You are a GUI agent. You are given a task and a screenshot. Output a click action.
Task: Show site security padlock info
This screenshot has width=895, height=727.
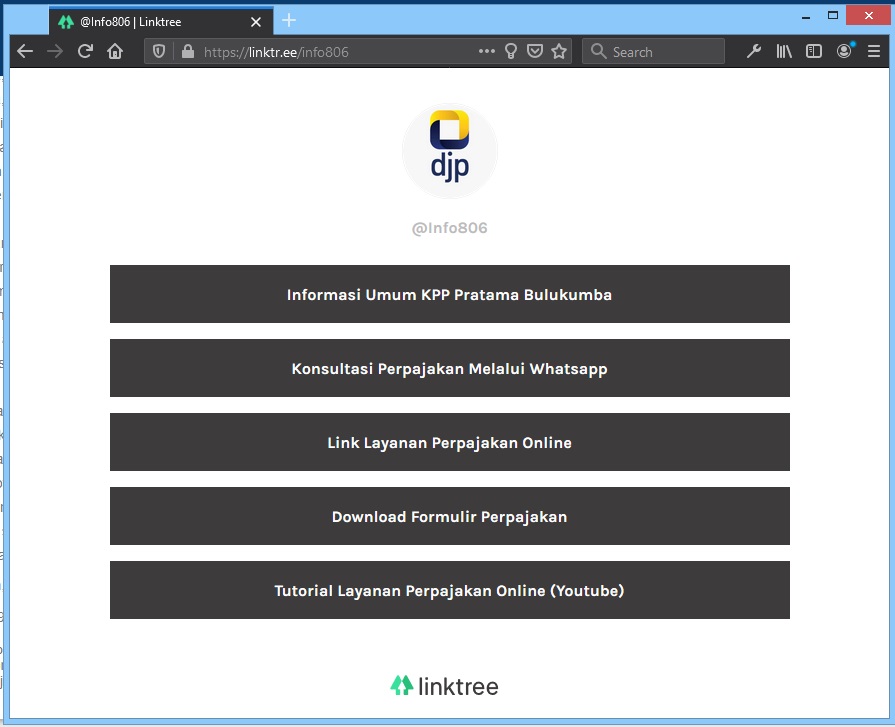186,52
